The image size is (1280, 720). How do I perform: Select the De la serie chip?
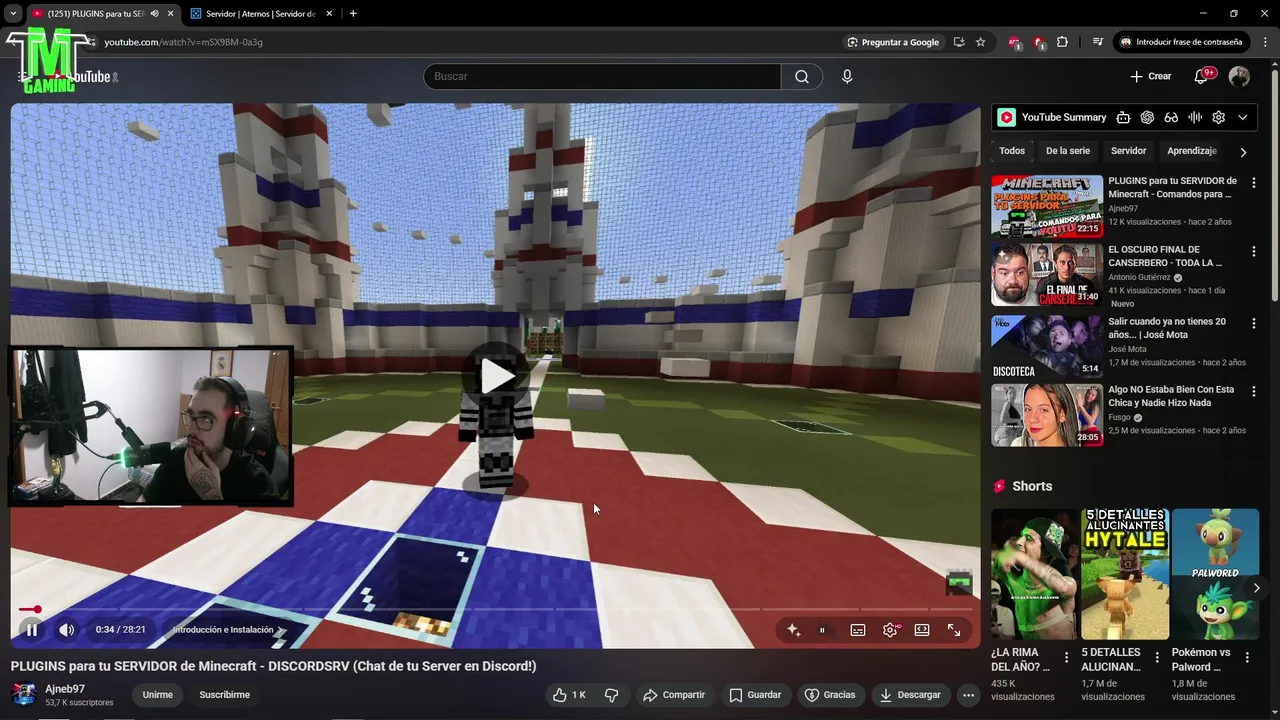(x=1068, y=151)
